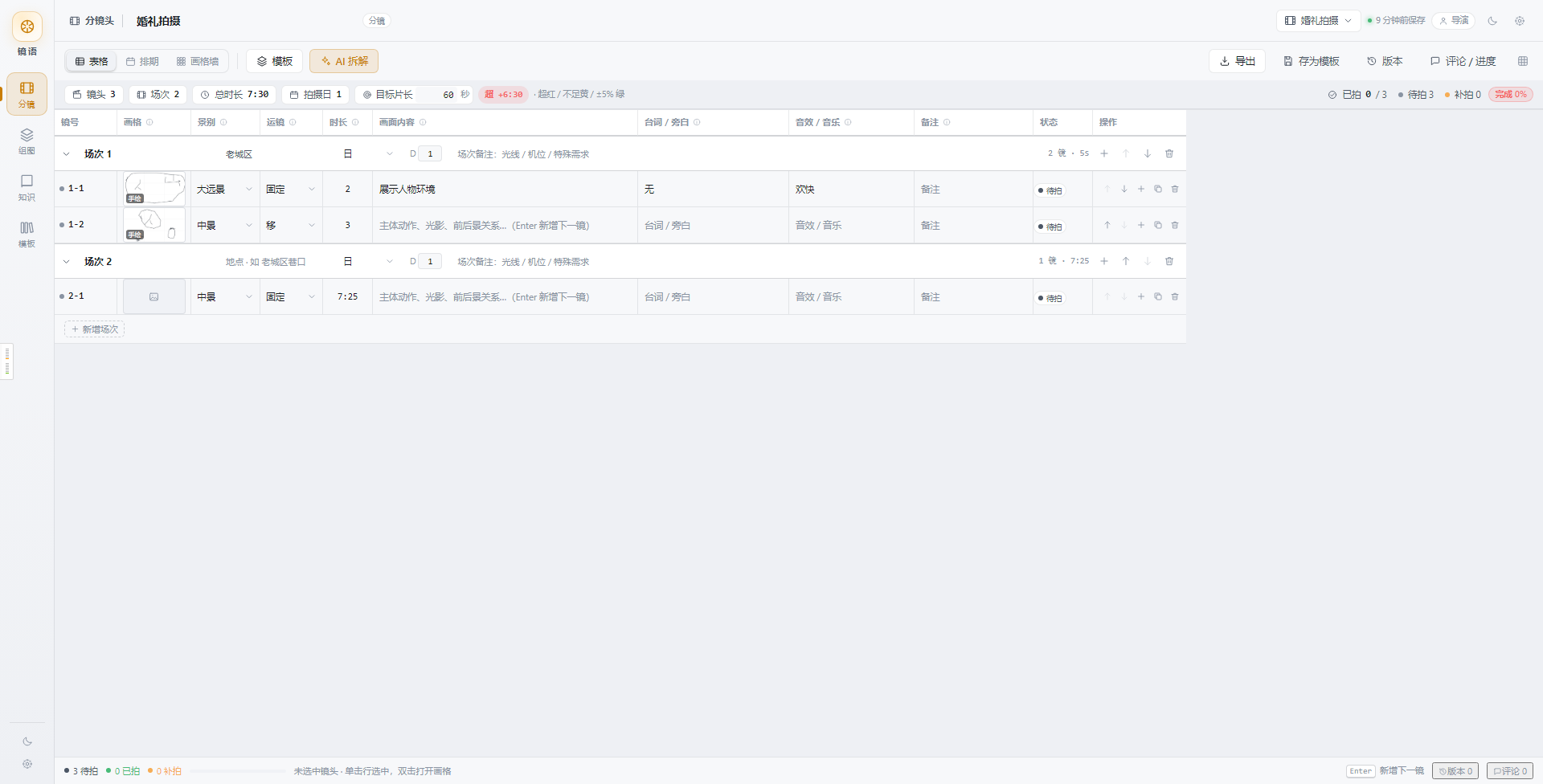Open 版本 history button

(1385, 61)
